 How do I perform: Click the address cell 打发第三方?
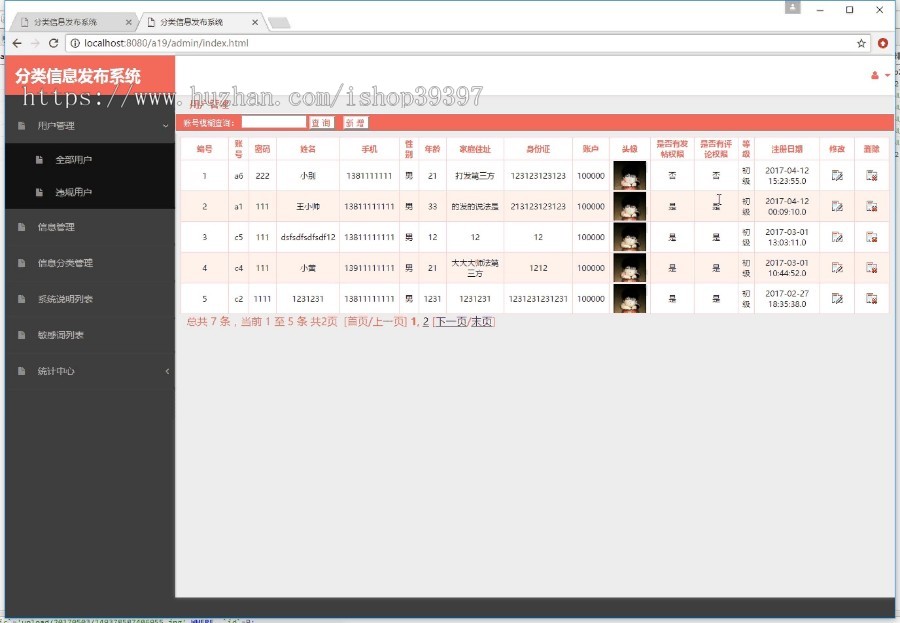tap(475, 176)
